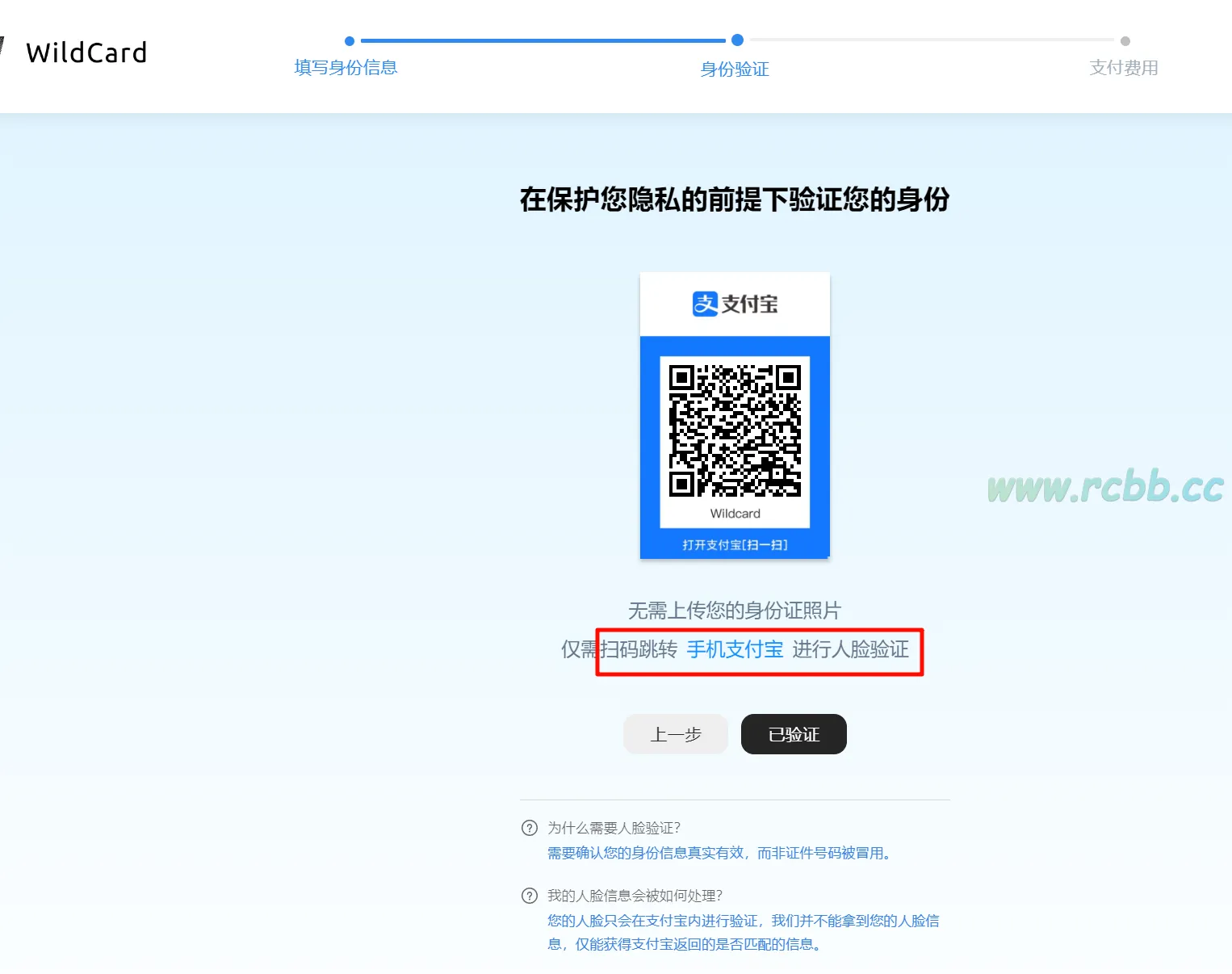Viewport: 1232px width, 974px height.
Task: Click question icon beside 为什么需要人脸验证
Action: pyautogui.click(x=530, y=828)
